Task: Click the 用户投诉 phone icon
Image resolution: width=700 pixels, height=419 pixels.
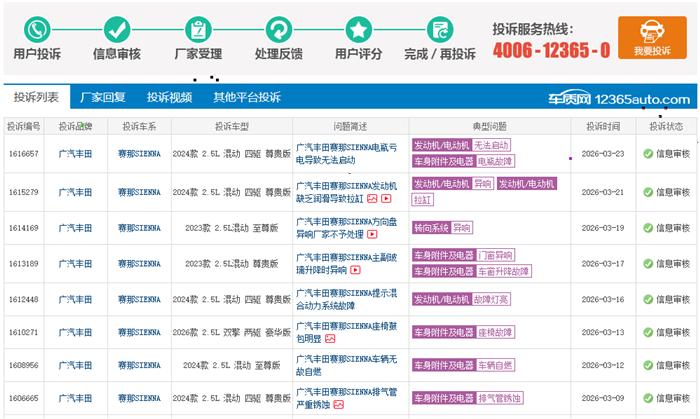Action: (x=37, y=28)
